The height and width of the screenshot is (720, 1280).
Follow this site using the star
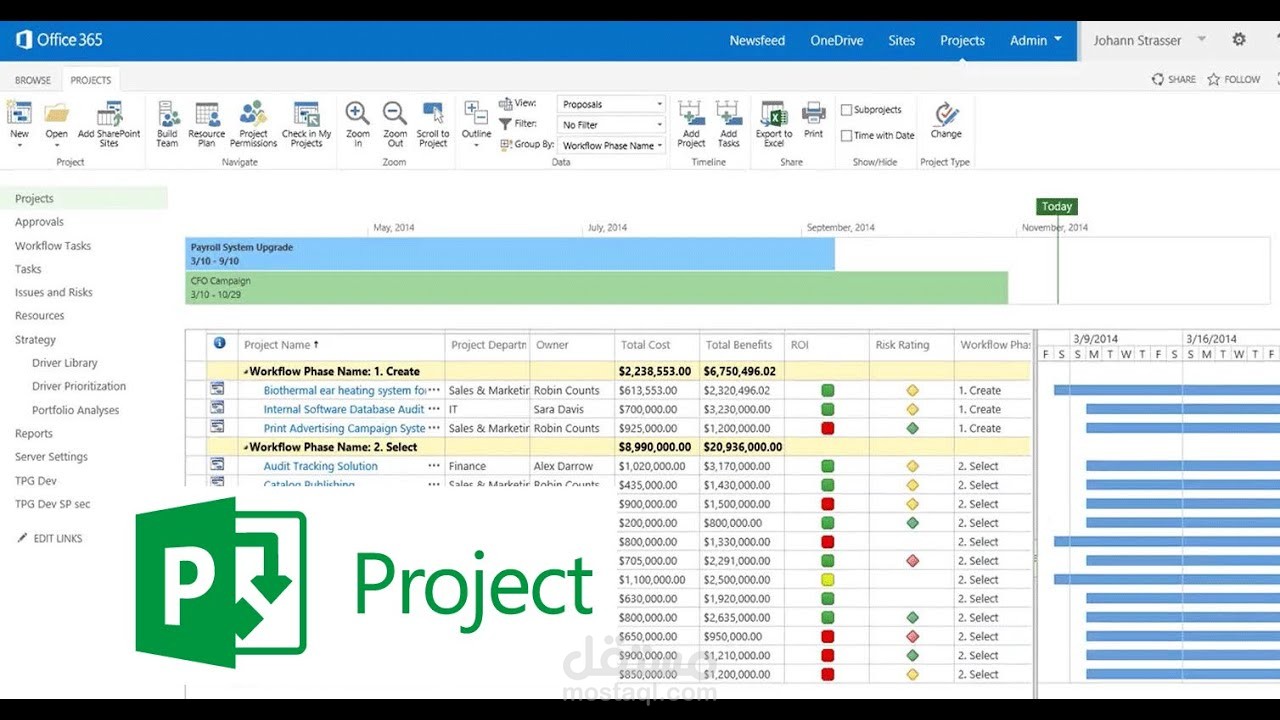click(1214, 79)
